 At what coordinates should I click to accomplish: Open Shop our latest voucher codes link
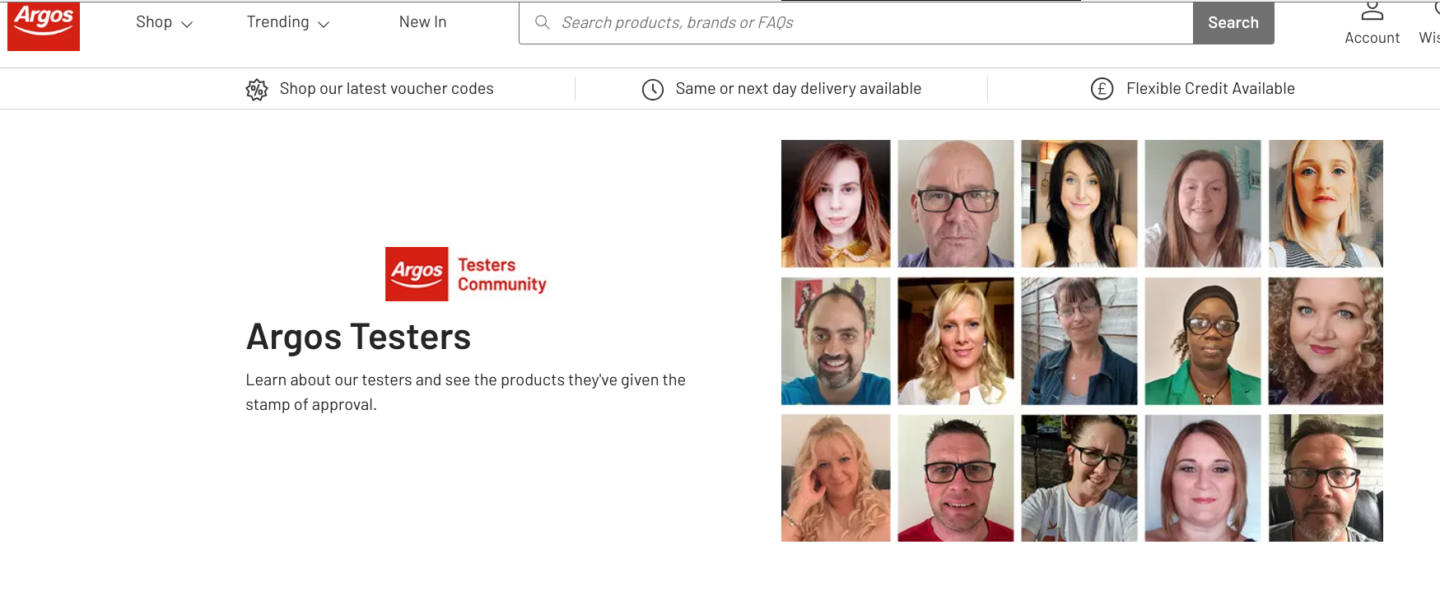387,89
